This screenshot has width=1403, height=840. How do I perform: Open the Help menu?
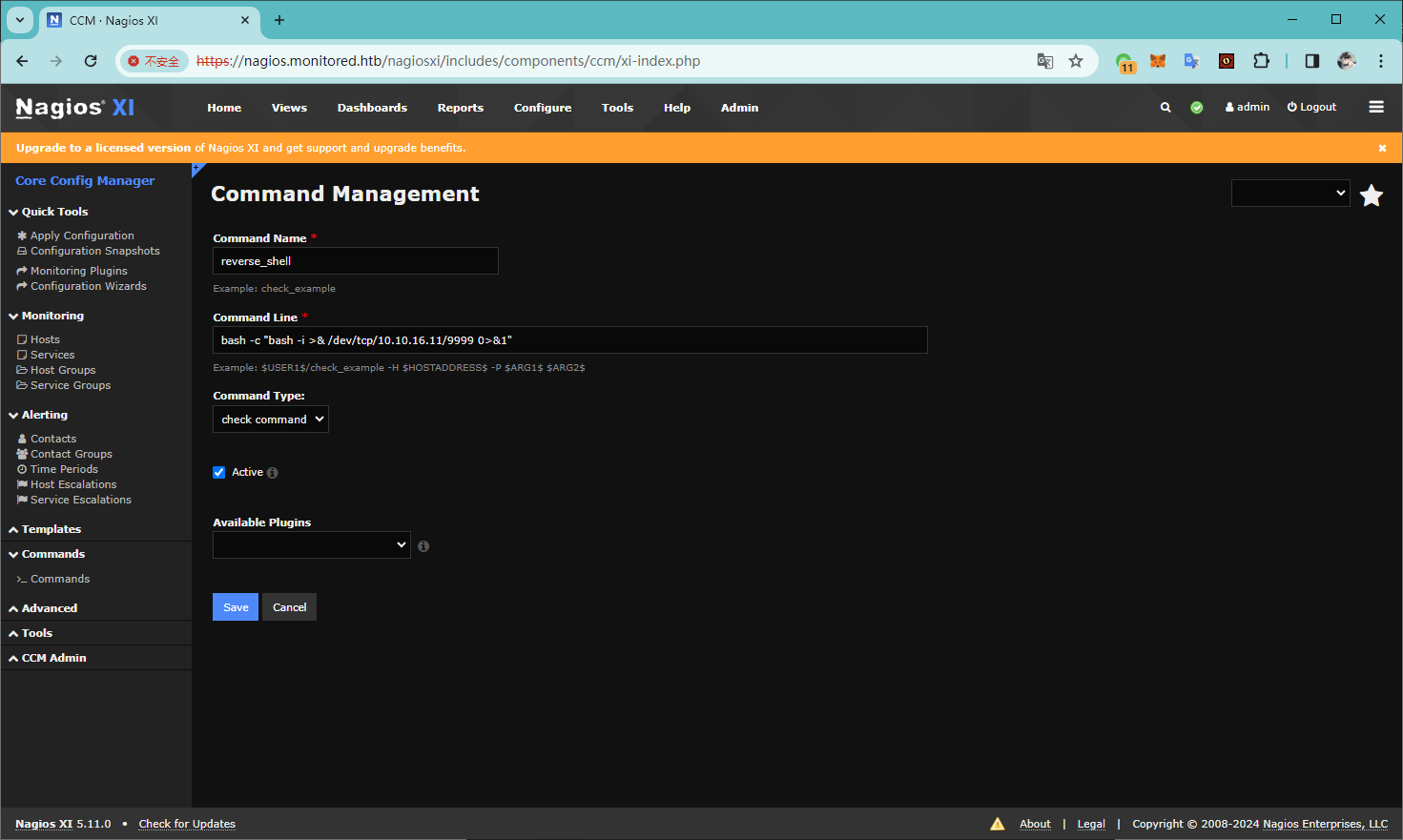click(x=677, y=108)
